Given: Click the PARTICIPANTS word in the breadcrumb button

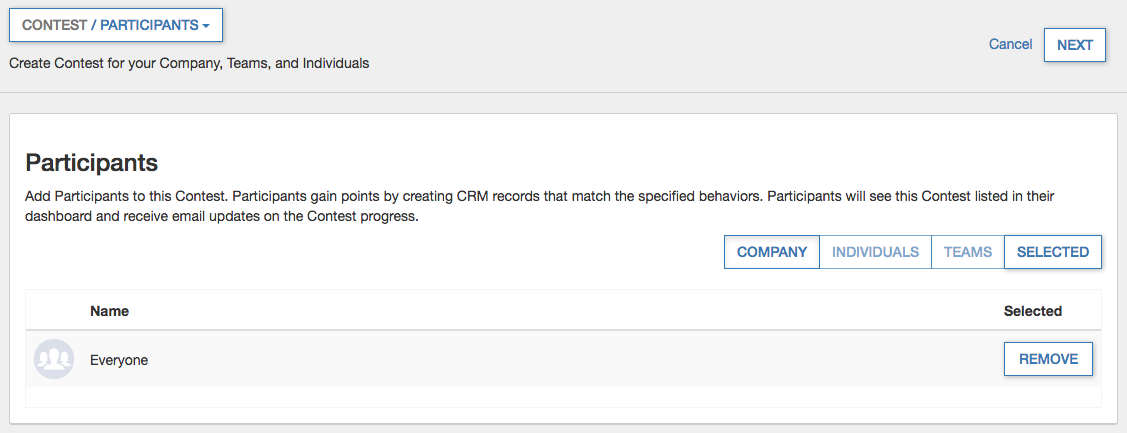Looking at the screenshot, I should click(x=149, y=26).
